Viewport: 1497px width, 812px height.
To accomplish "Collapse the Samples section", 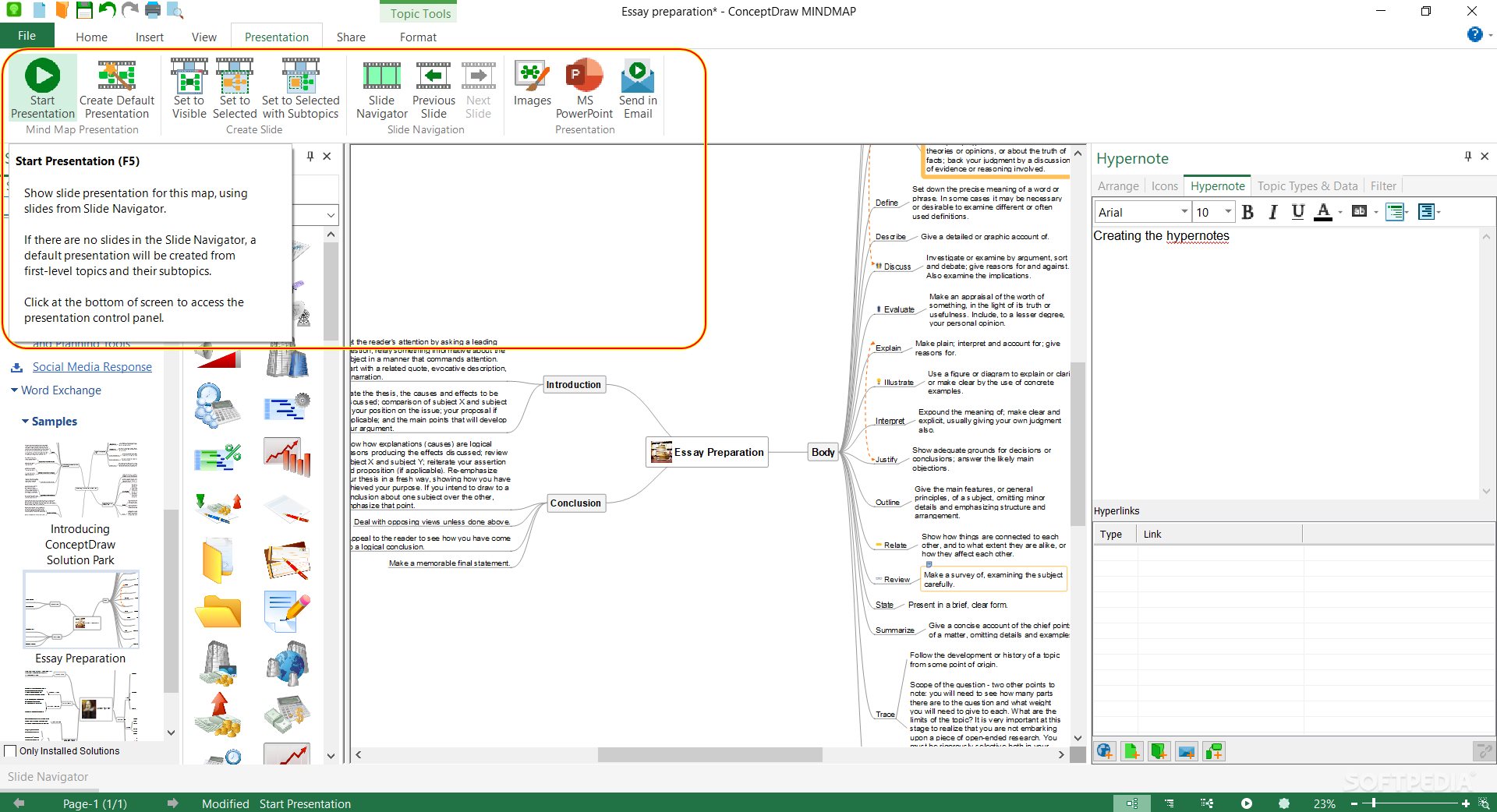I will click(x=26, y=421).
